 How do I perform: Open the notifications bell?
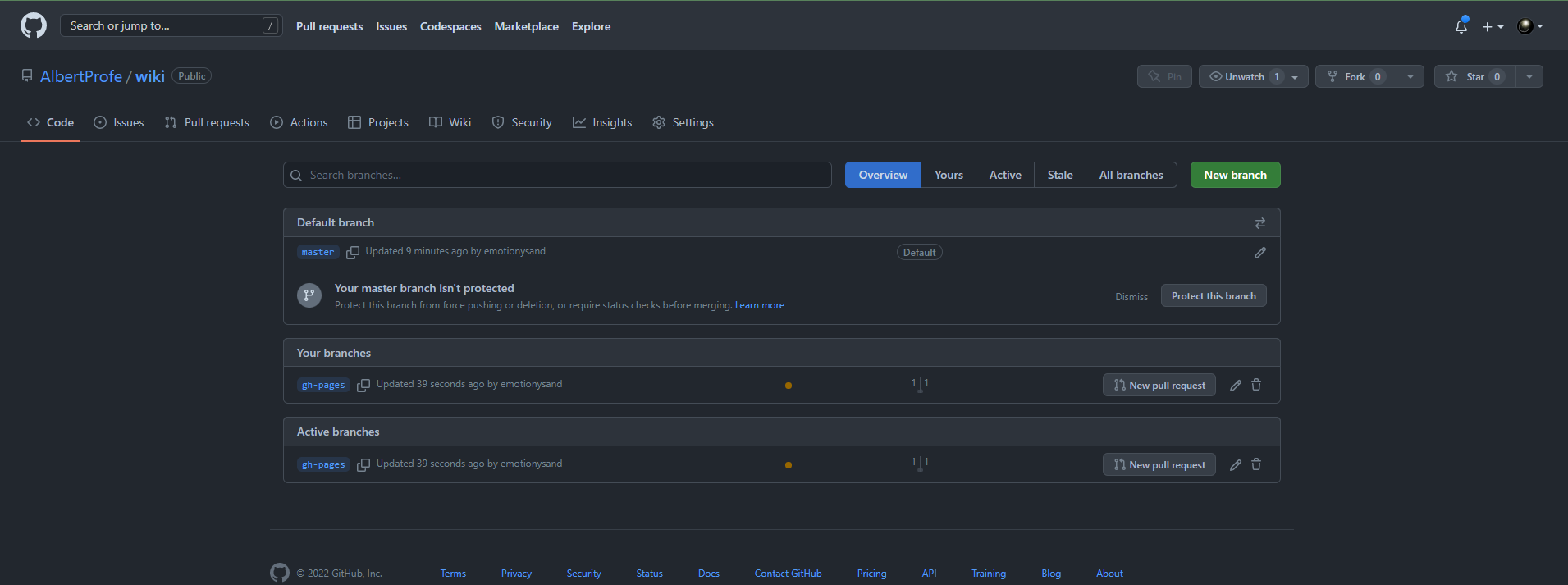click(1461, 26)
